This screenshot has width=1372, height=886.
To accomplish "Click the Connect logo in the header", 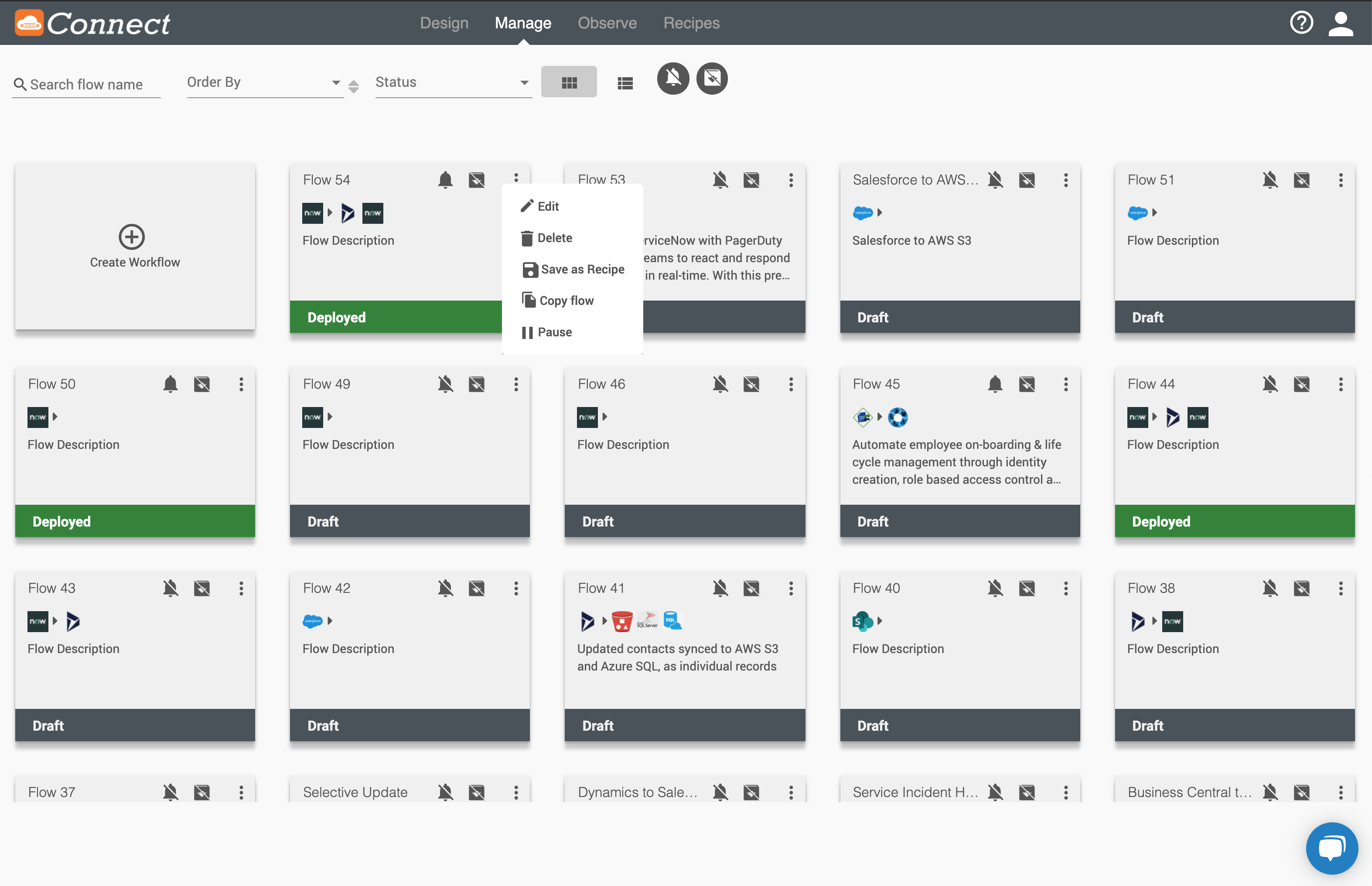I will (x=92, y=23).
